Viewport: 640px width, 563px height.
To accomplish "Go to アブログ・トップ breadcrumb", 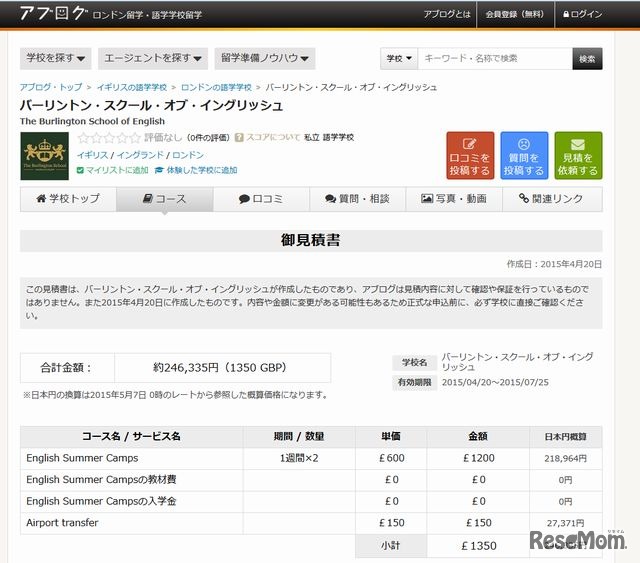I will coord(51,87).
